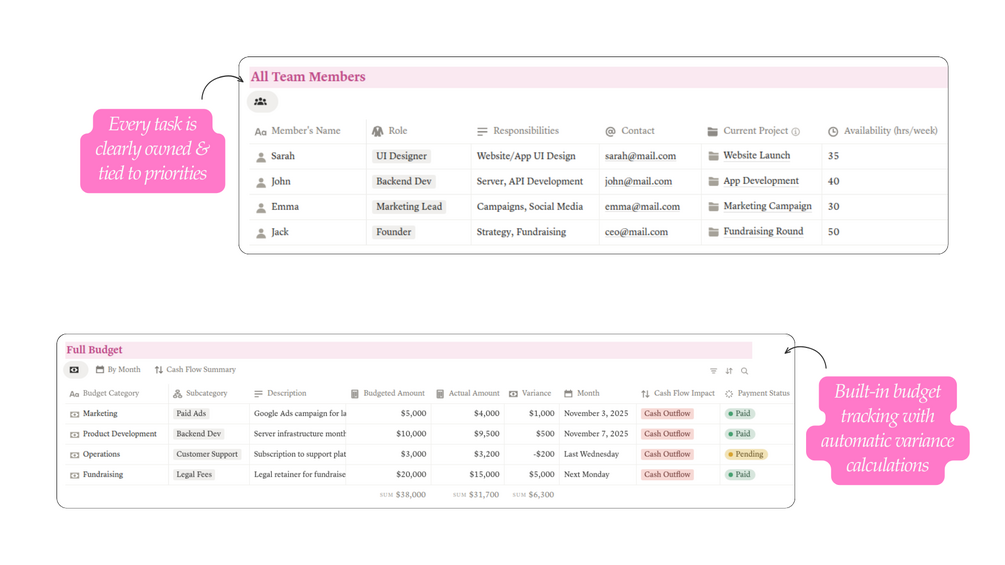
Task: Click folder icon beside Website Launch
Action: (713, 156)
